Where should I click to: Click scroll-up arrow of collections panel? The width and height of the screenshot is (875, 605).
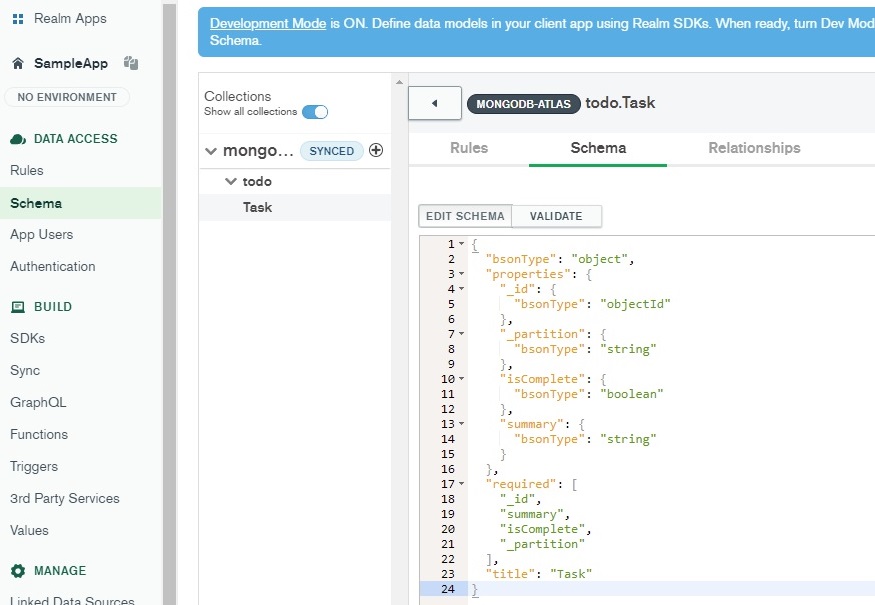tap(399, 82)
